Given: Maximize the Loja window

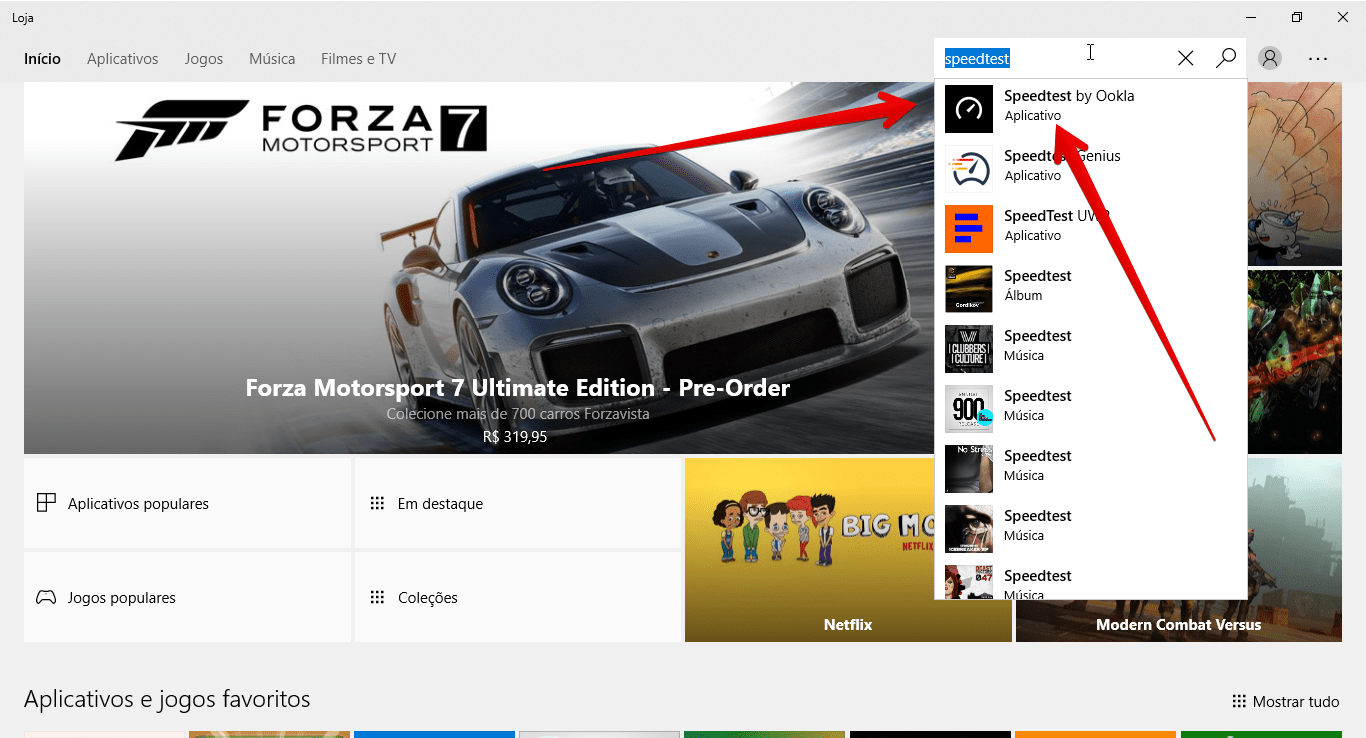Looking at the screenshot, I should click(1297, 17).
